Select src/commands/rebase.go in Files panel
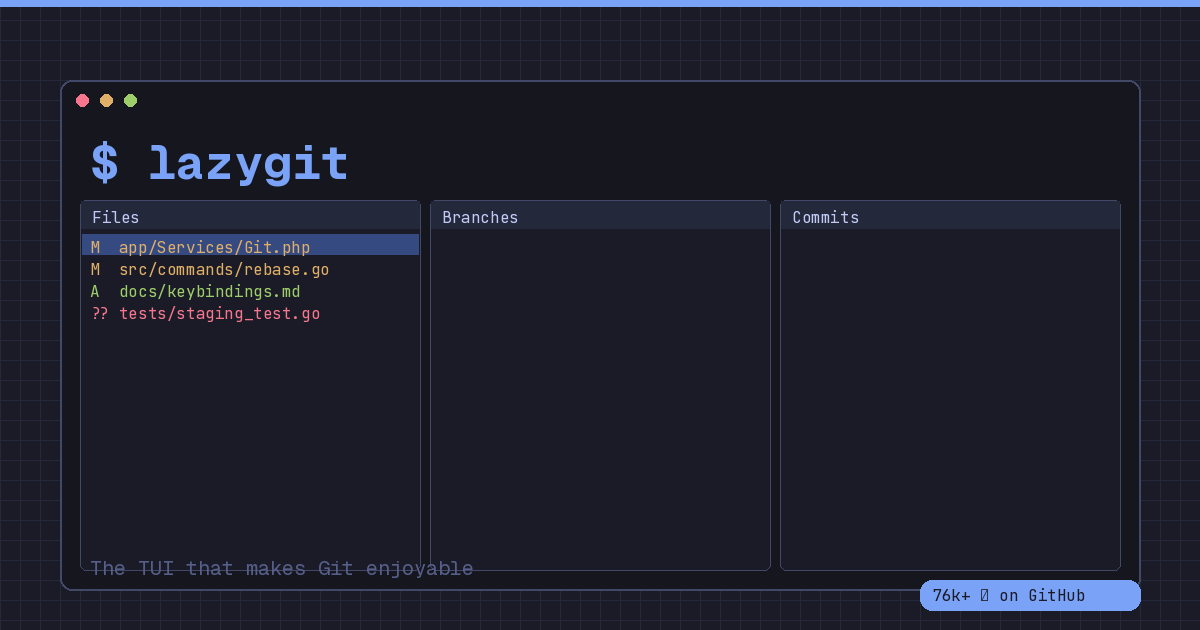The image size is (1200, 630). 224,269
